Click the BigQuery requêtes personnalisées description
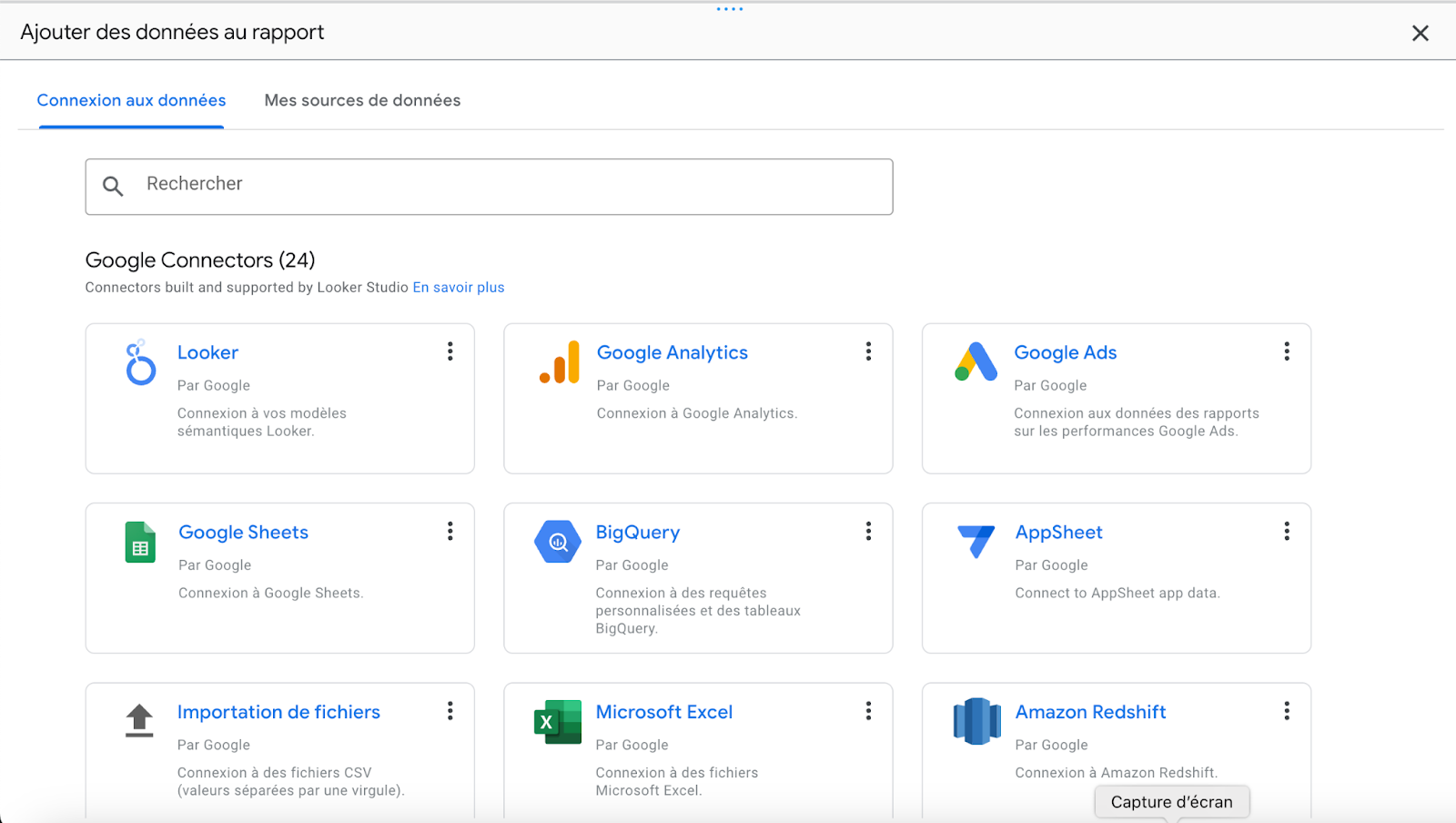 pyautogui.click(x=698, y=611)
